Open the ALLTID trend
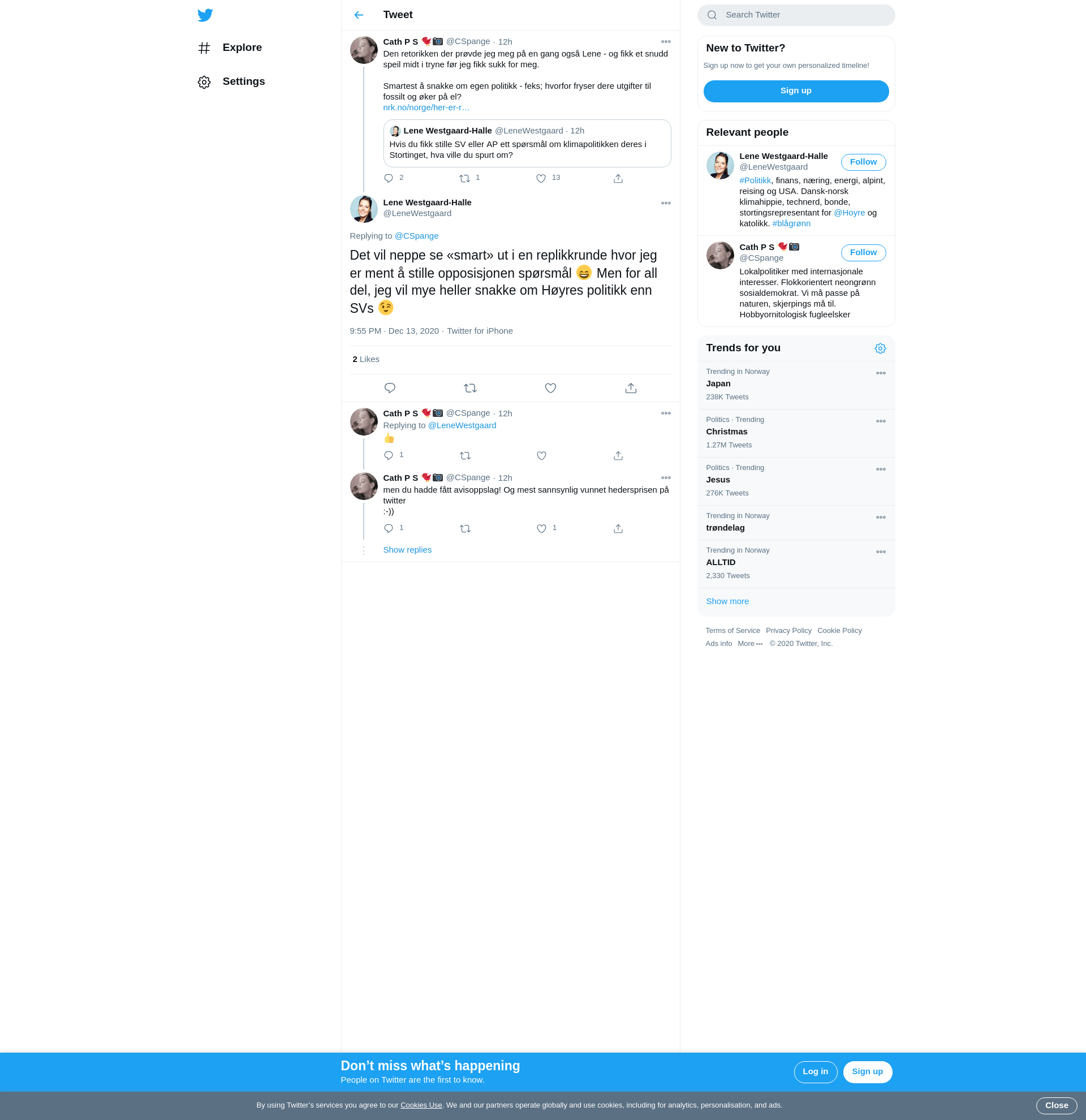Screen dimensions: 1086x1120 click(x=796, y=564)
